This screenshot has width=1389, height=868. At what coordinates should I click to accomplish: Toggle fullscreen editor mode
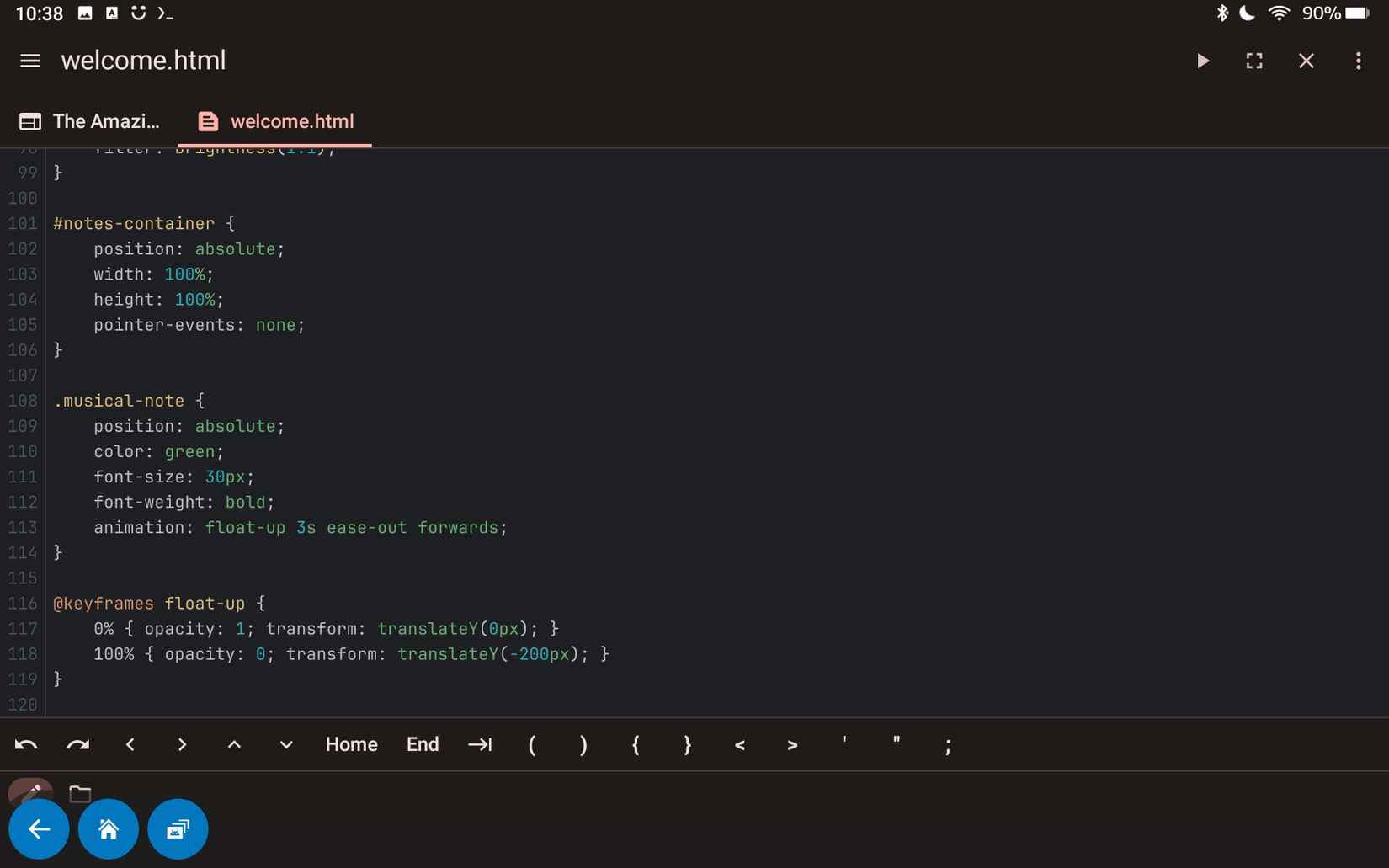tap(1254, 61)
